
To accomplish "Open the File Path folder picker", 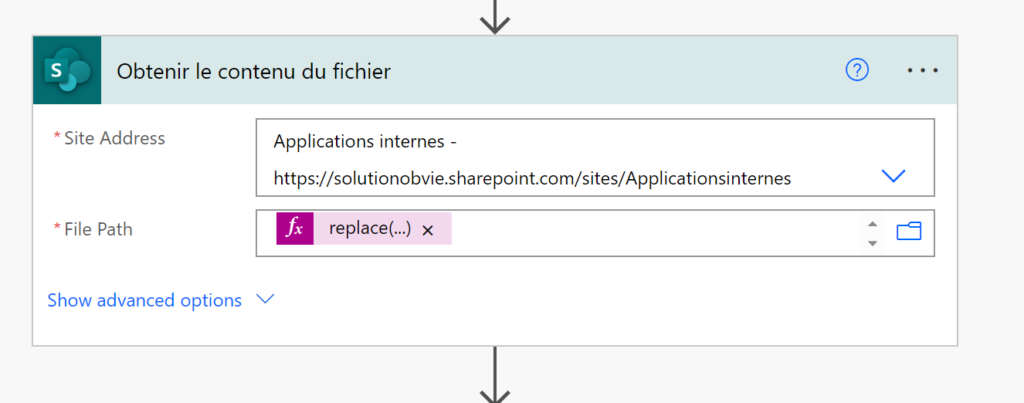I will (x=909, y=231).
